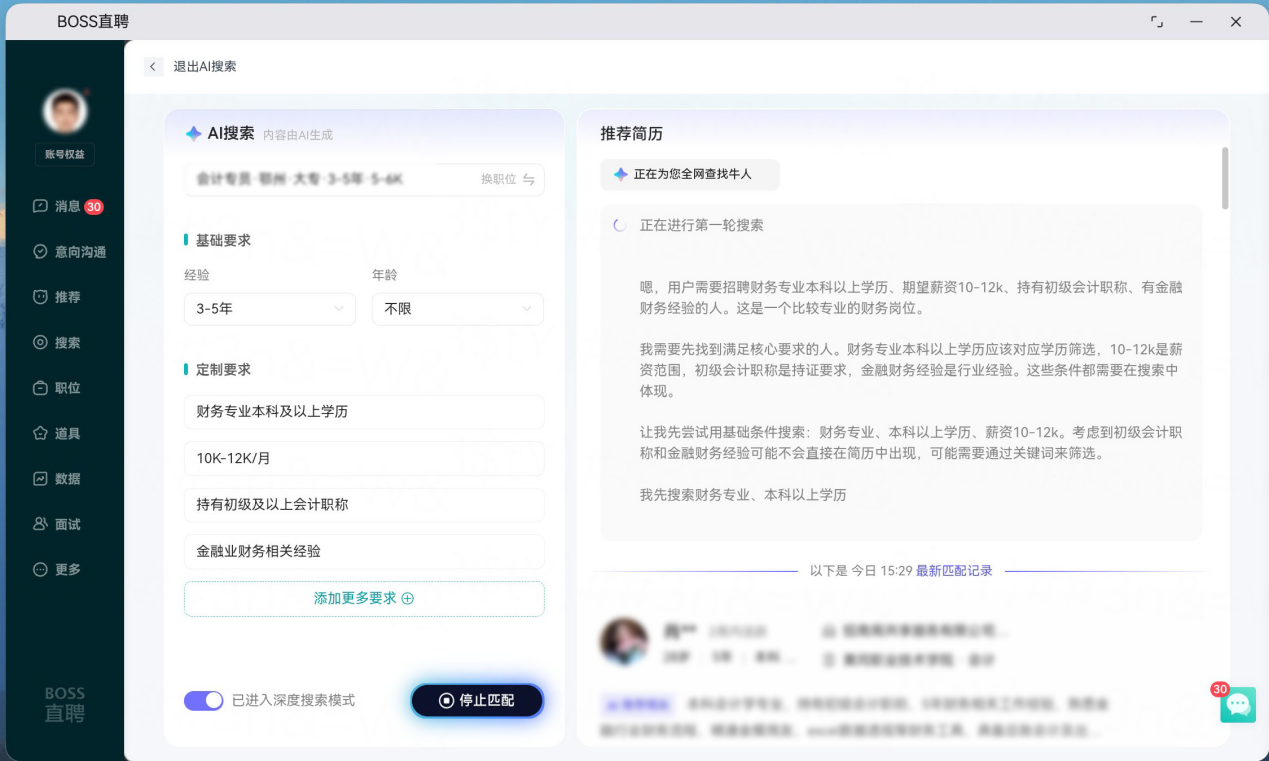Click the 定制要求 section label
This screenshot has height=761, width=1269.
point(223,369)
